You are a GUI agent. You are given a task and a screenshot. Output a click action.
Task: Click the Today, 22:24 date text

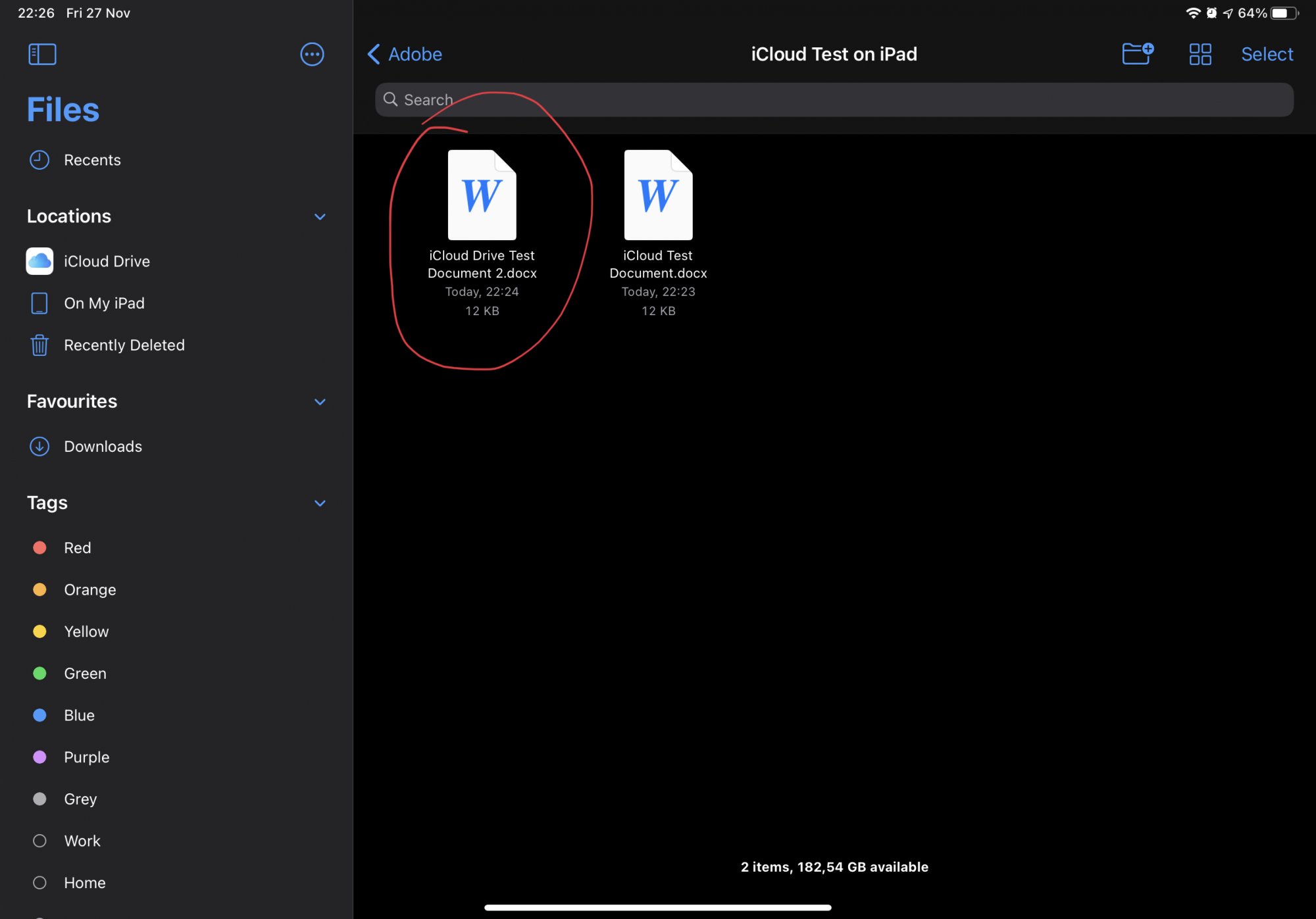(482, 292)
